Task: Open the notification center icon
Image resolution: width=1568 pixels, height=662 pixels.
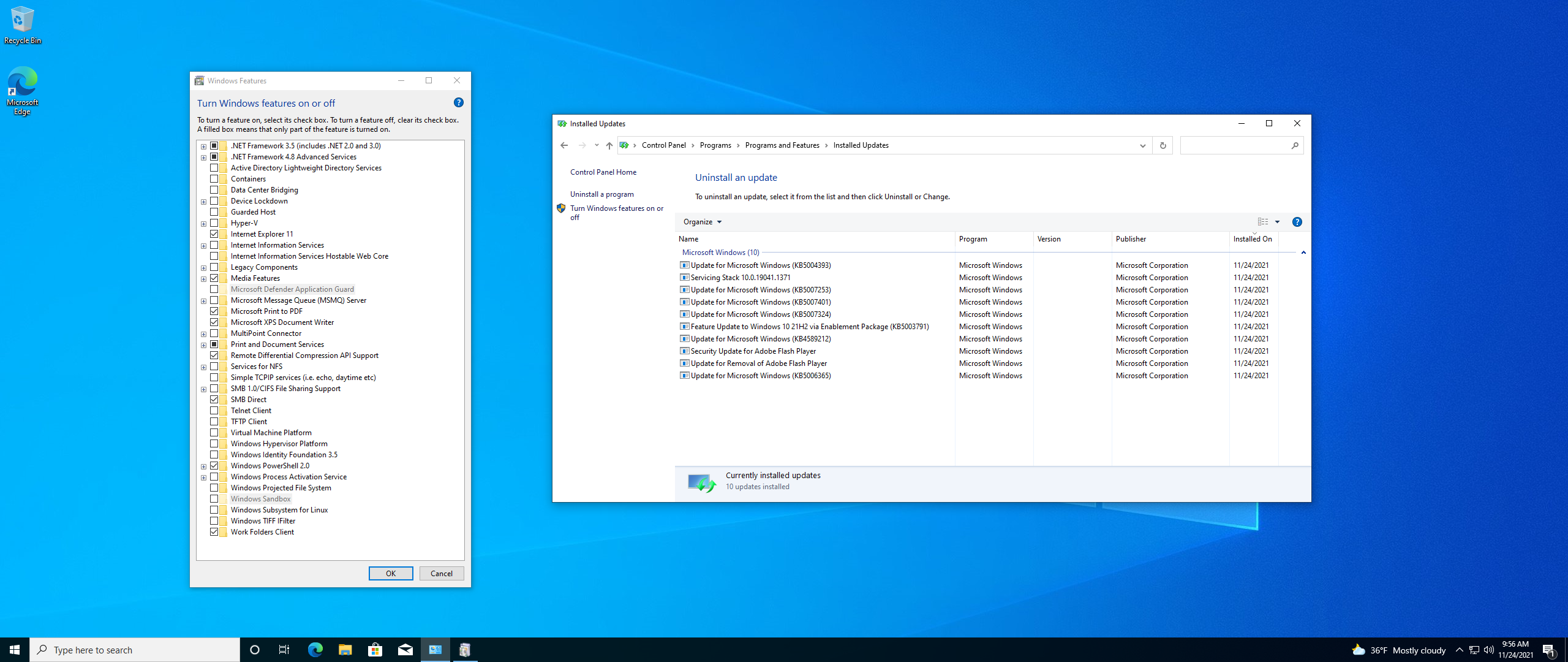Action: click(x=1549, y=650)
